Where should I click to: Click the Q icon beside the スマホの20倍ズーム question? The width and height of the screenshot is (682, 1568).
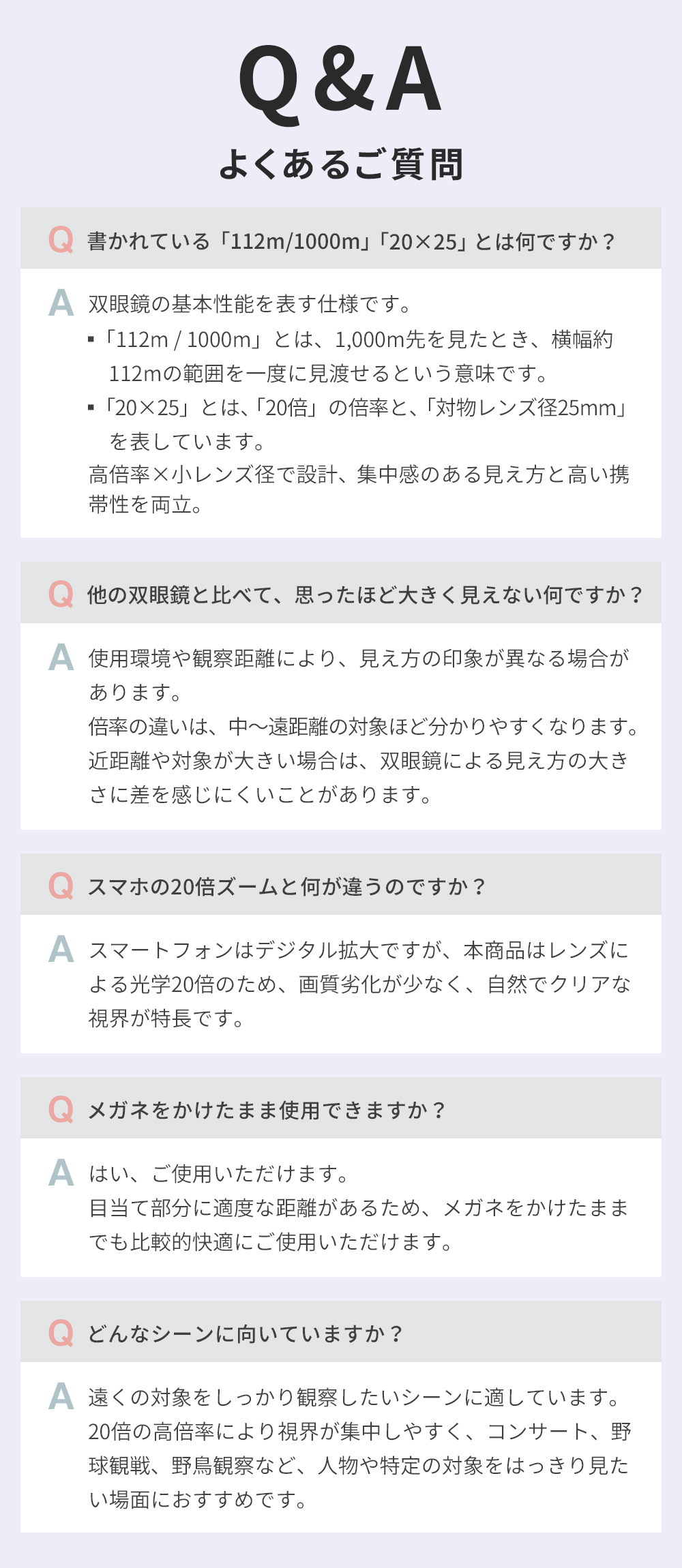click(61, 886)
